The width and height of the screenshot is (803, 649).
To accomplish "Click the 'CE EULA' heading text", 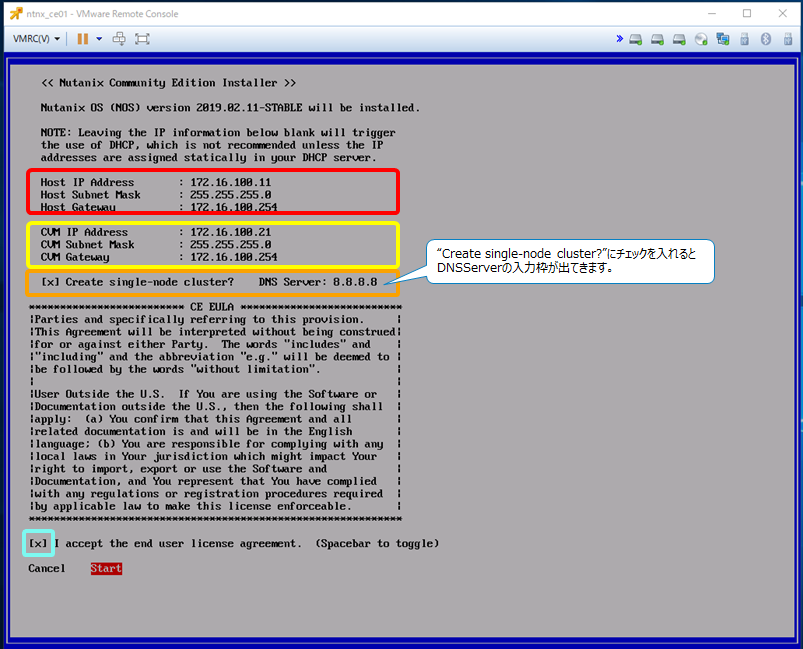I will tap(212, 307).
